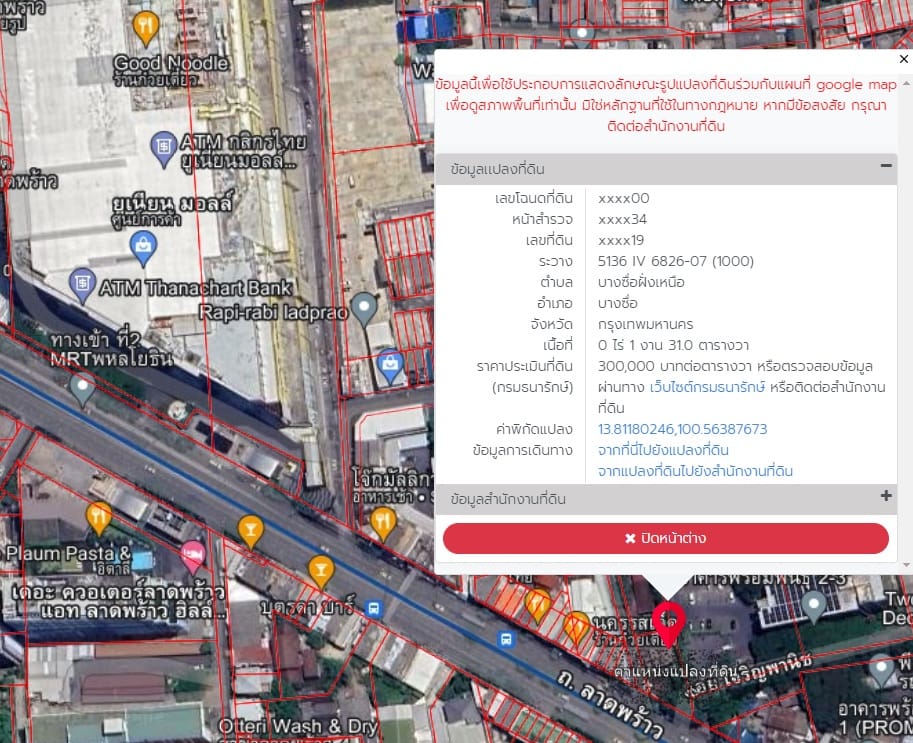
Task: Click the จากที่นี่ไปยังแปลงที่ดิน directions link
Action: (663, 450)
